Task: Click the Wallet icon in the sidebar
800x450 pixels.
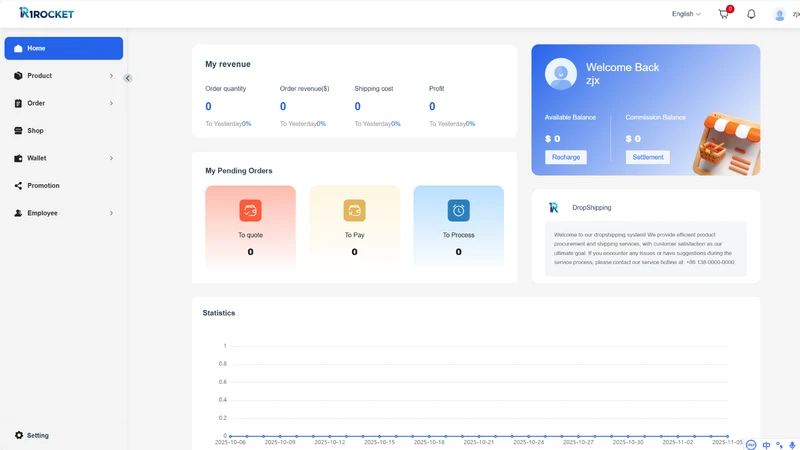Action: pos(18,158)
